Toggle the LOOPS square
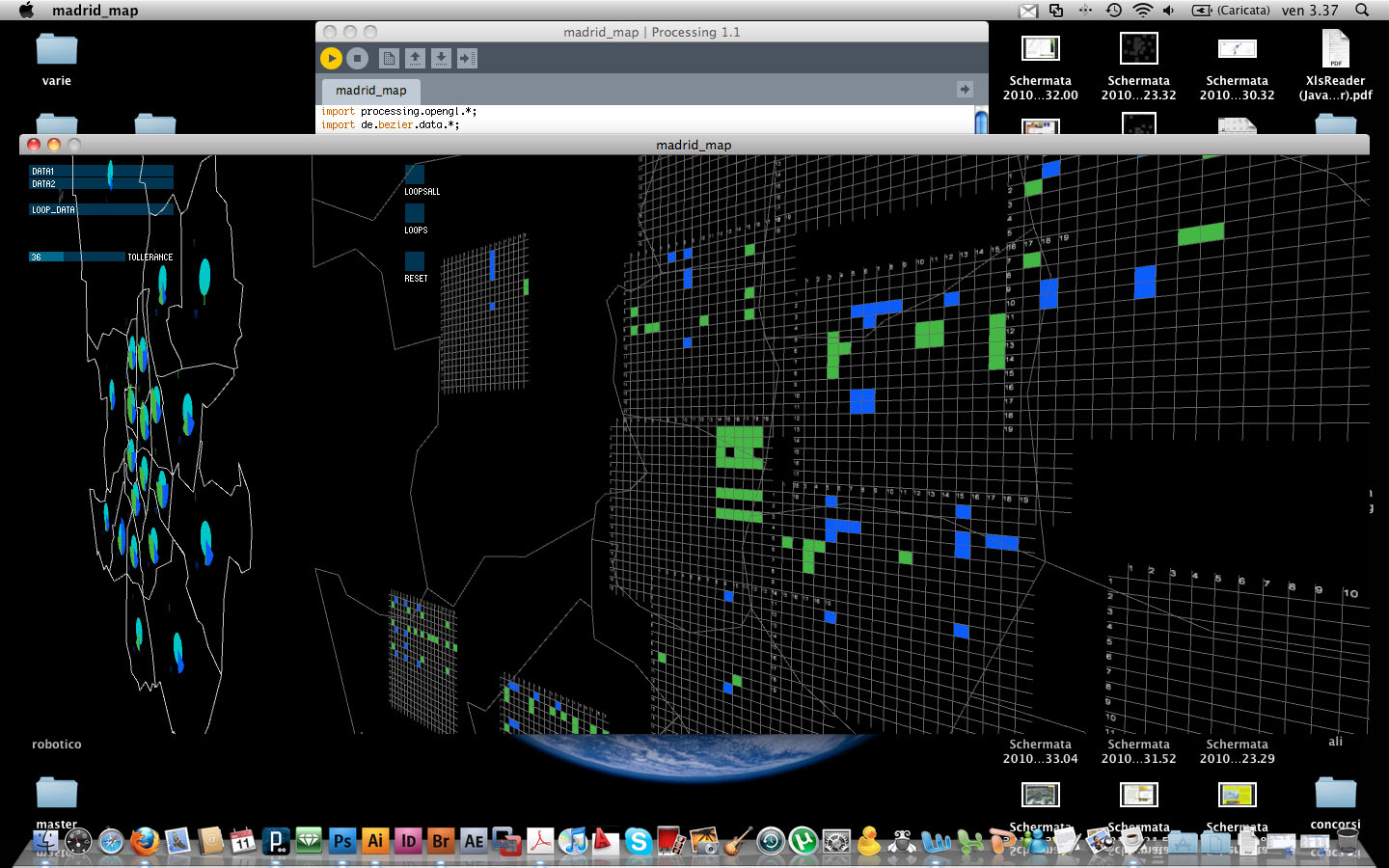1389x868 pixels. pos(415,213)
